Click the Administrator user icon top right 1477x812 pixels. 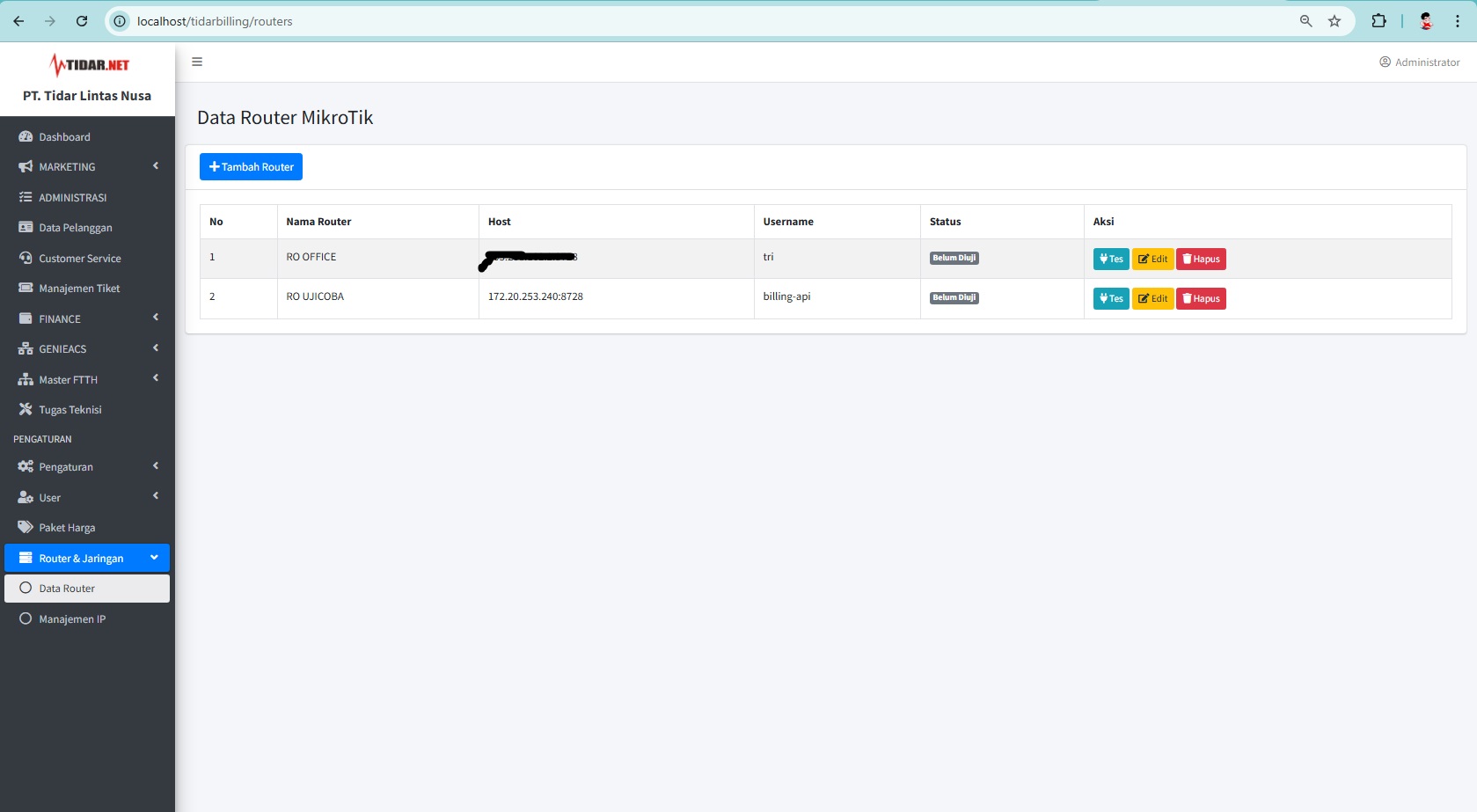(1385, 62)
